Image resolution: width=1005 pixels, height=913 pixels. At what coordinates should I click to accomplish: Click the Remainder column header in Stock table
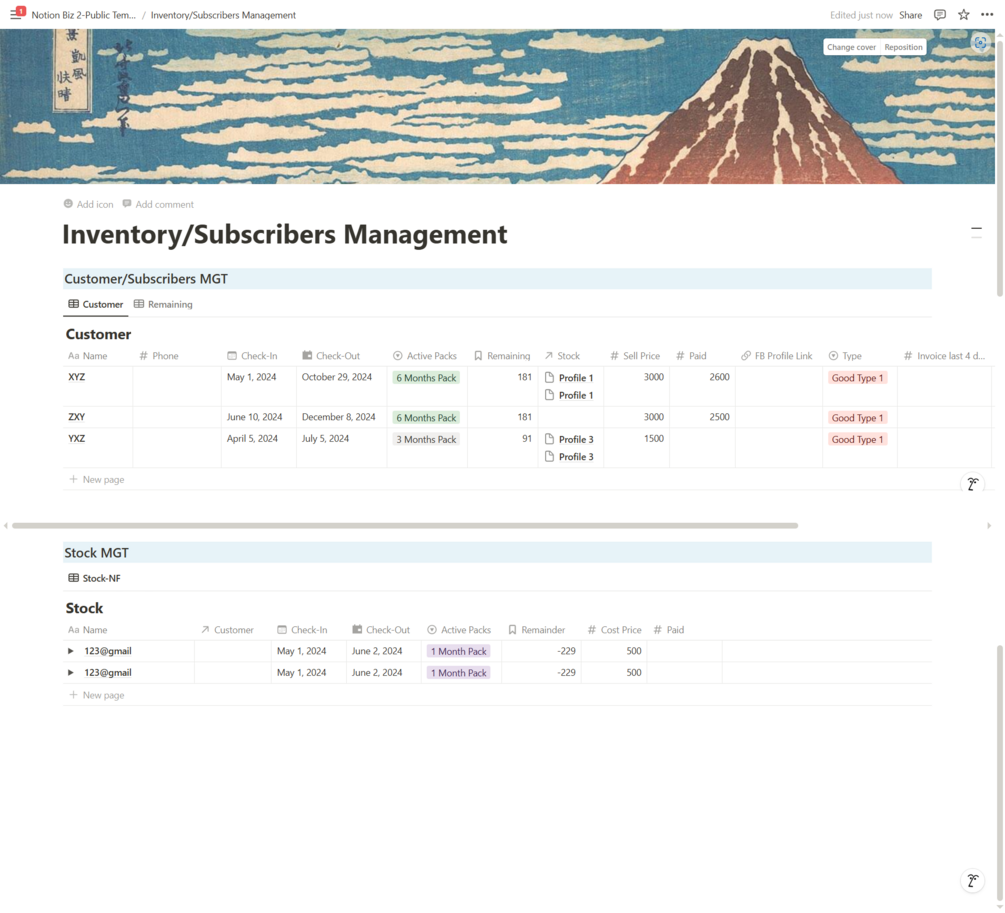(x=536, y=630)
